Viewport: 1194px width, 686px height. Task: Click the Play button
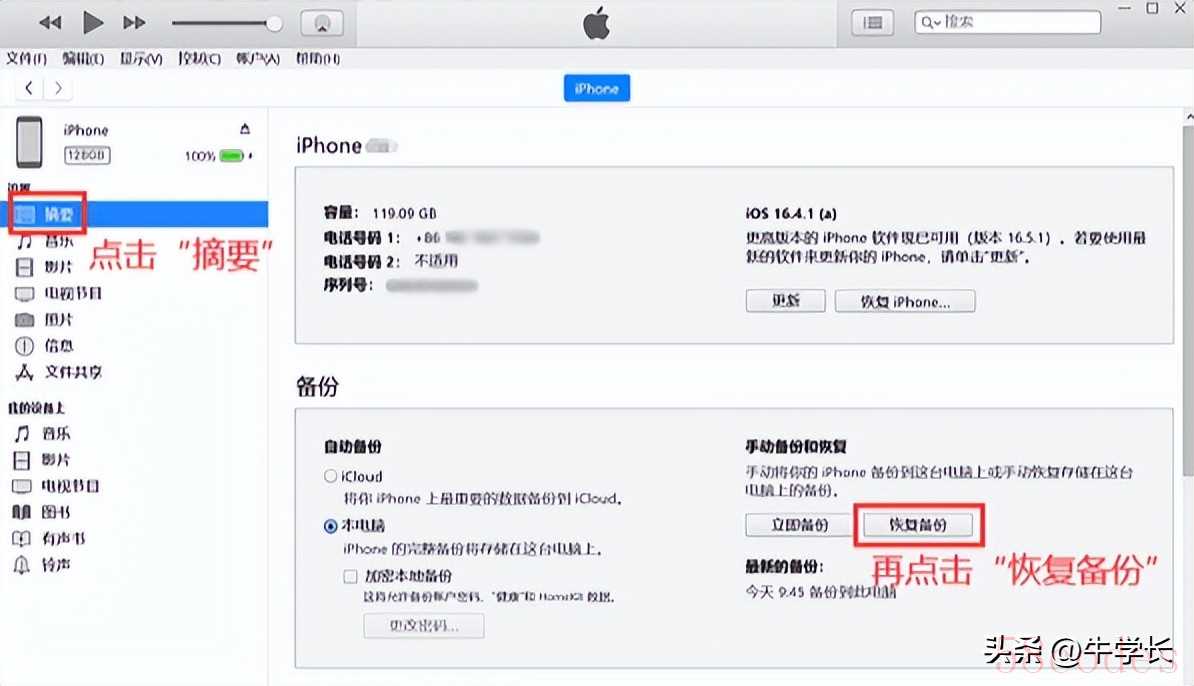click(93, 23)
